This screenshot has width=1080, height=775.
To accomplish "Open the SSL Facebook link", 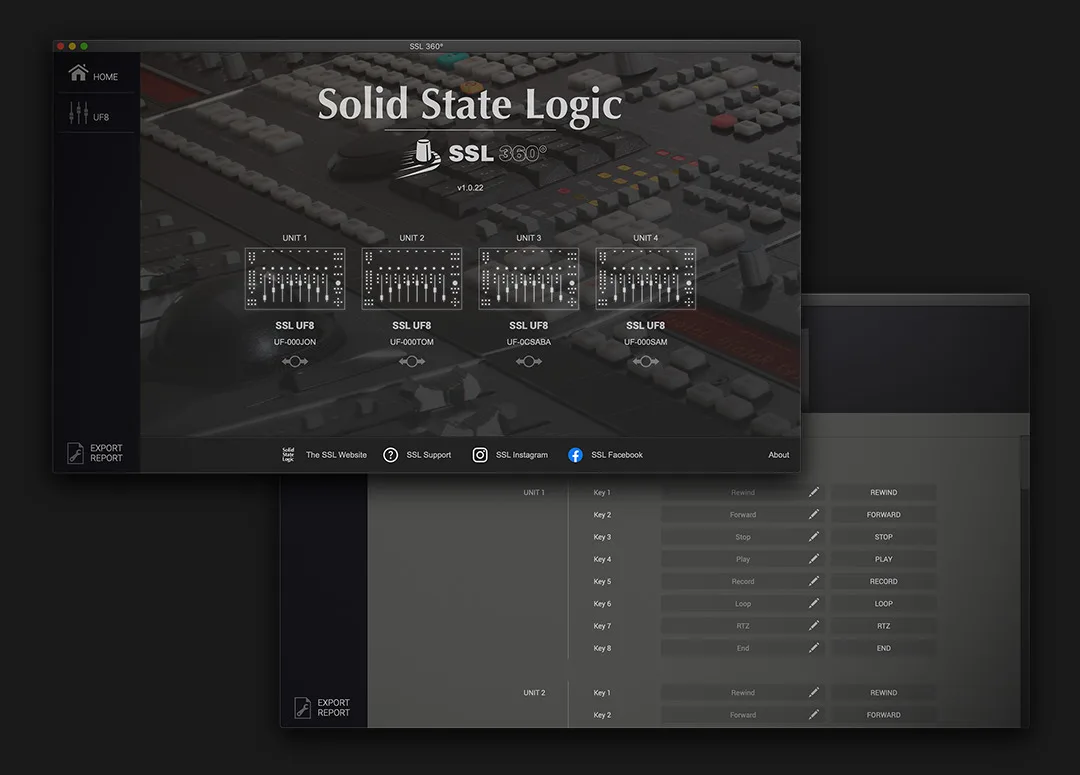I will (x=616, y=455).
